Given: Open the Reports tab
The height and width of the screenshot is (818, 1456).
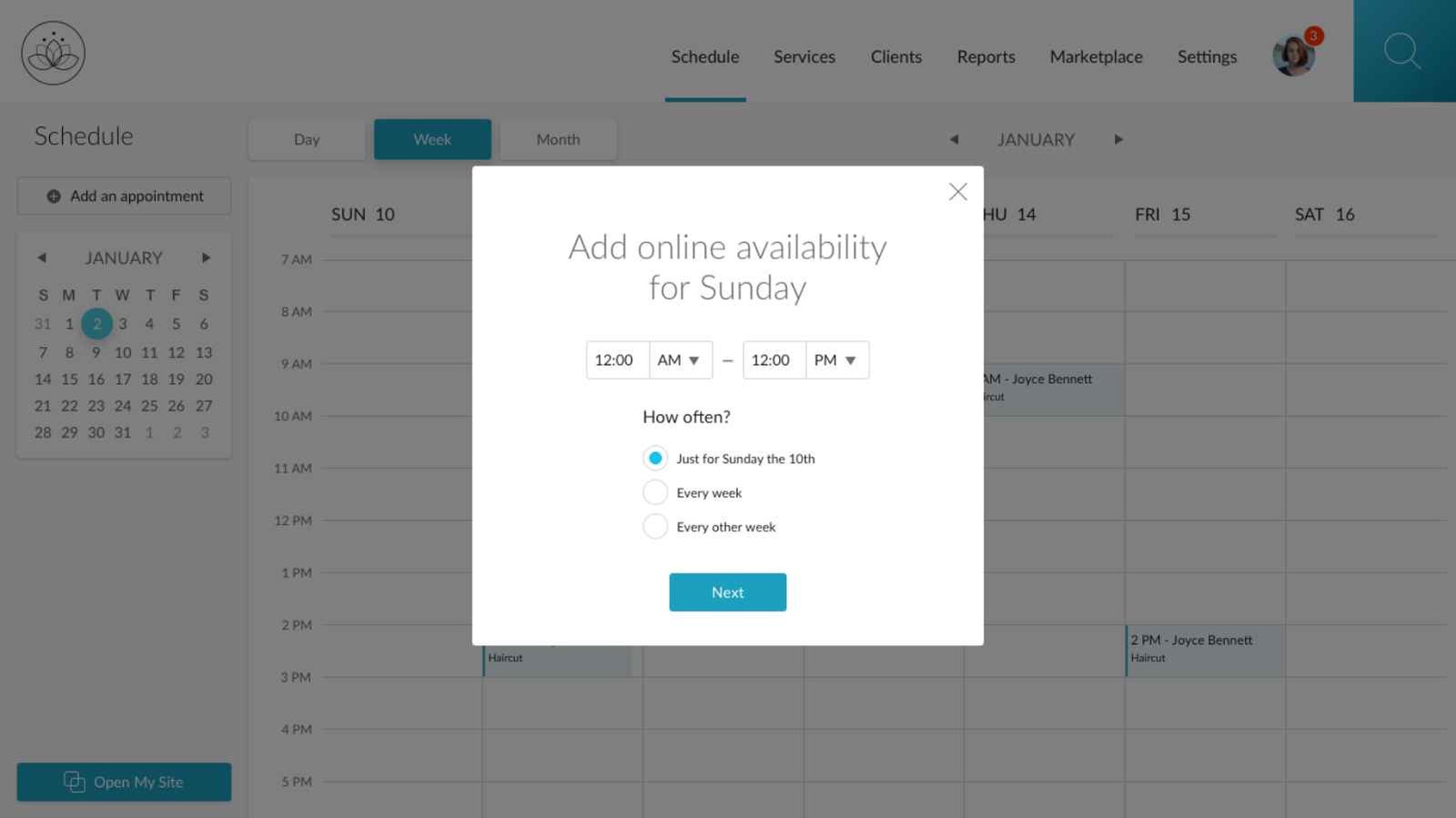Looking at the screenshot, I should tap(986, 56).
